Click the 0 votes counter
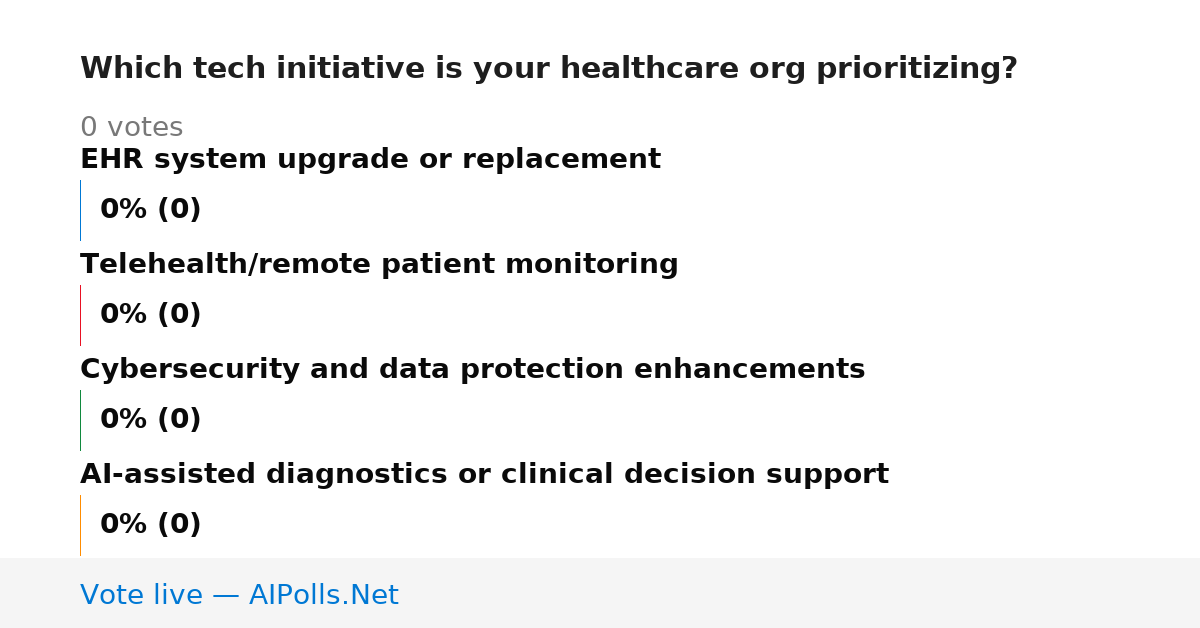1200x628 pixels. (x=131, y=128)
